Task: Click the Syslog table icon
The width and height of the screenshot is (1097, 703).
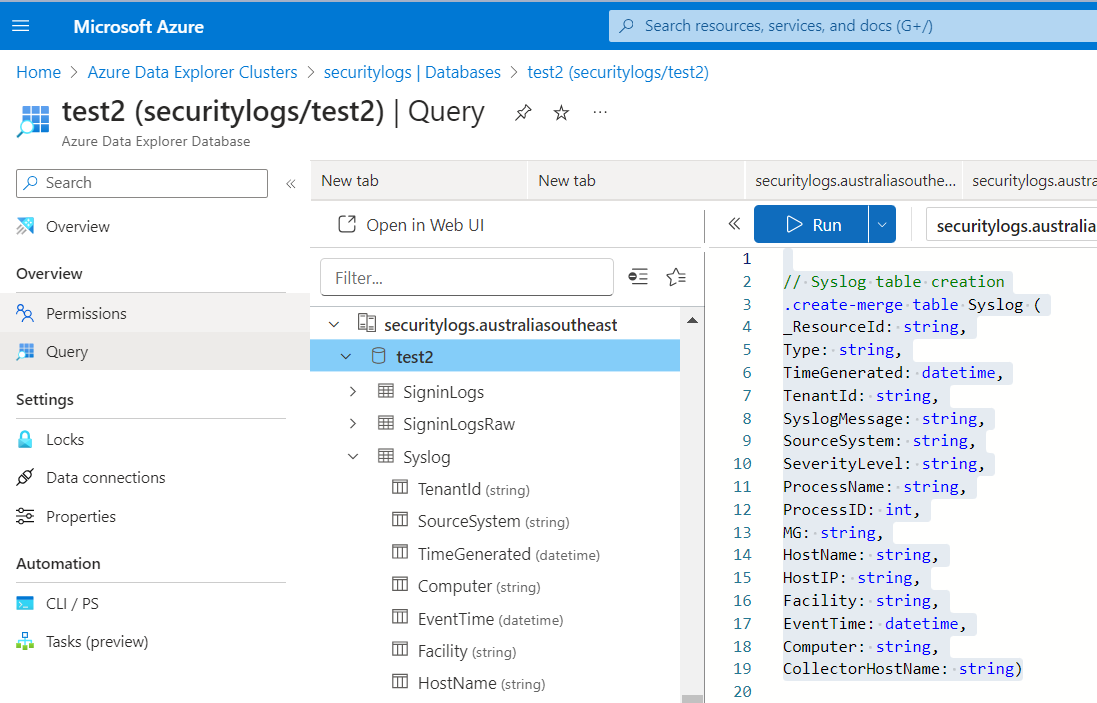Action: [385, 456]
